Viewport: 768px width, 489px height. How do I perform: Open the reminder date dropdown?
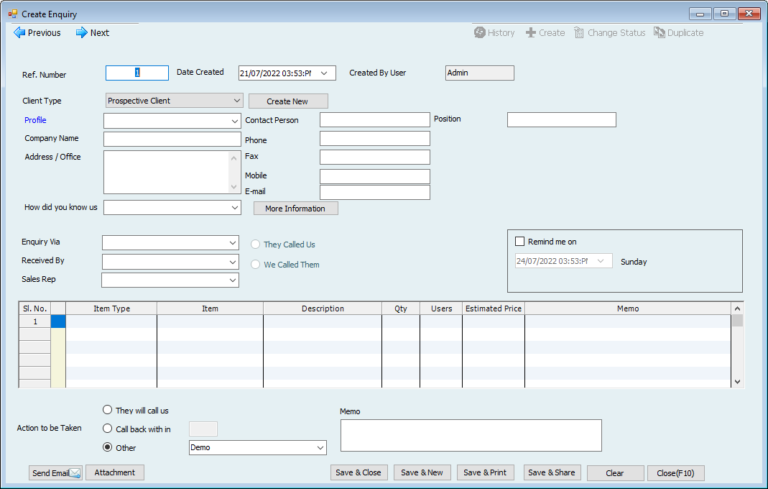click(600, 261)
